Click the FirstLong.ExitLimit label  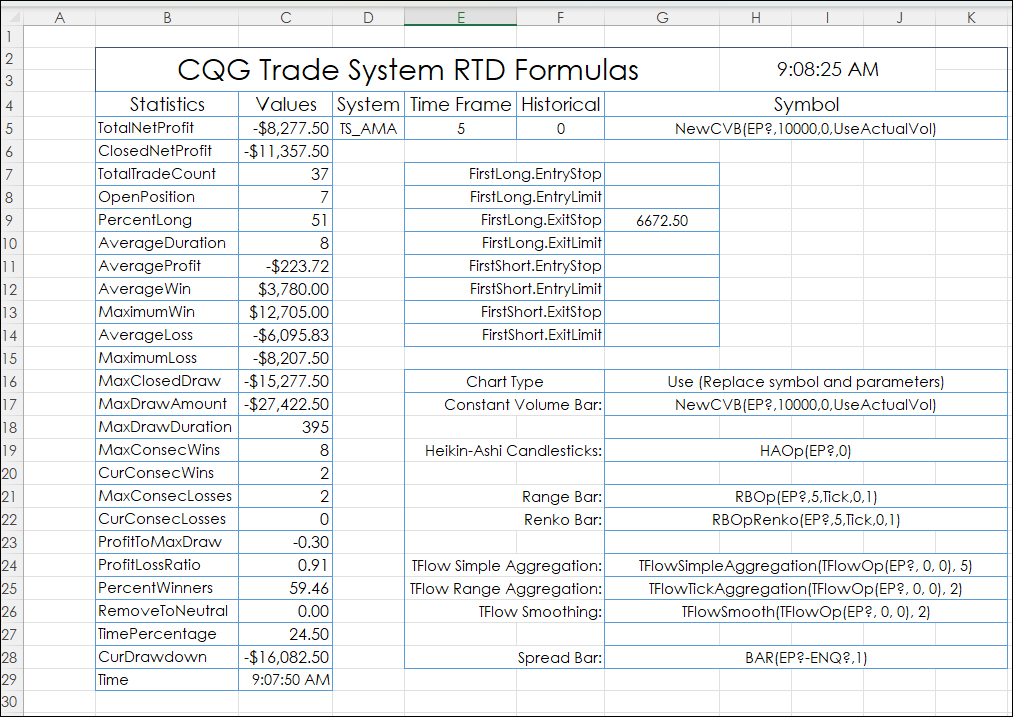click(505, 243)
